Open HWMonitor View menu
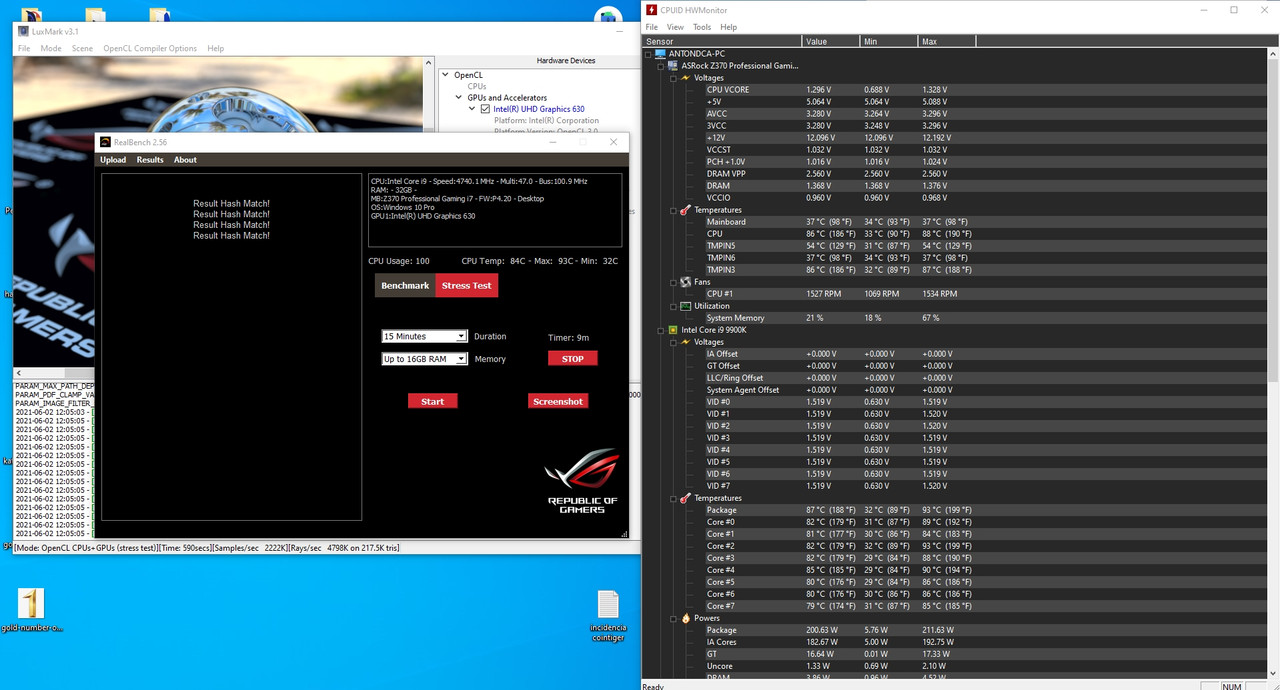1280x690 pixels. 675,27
